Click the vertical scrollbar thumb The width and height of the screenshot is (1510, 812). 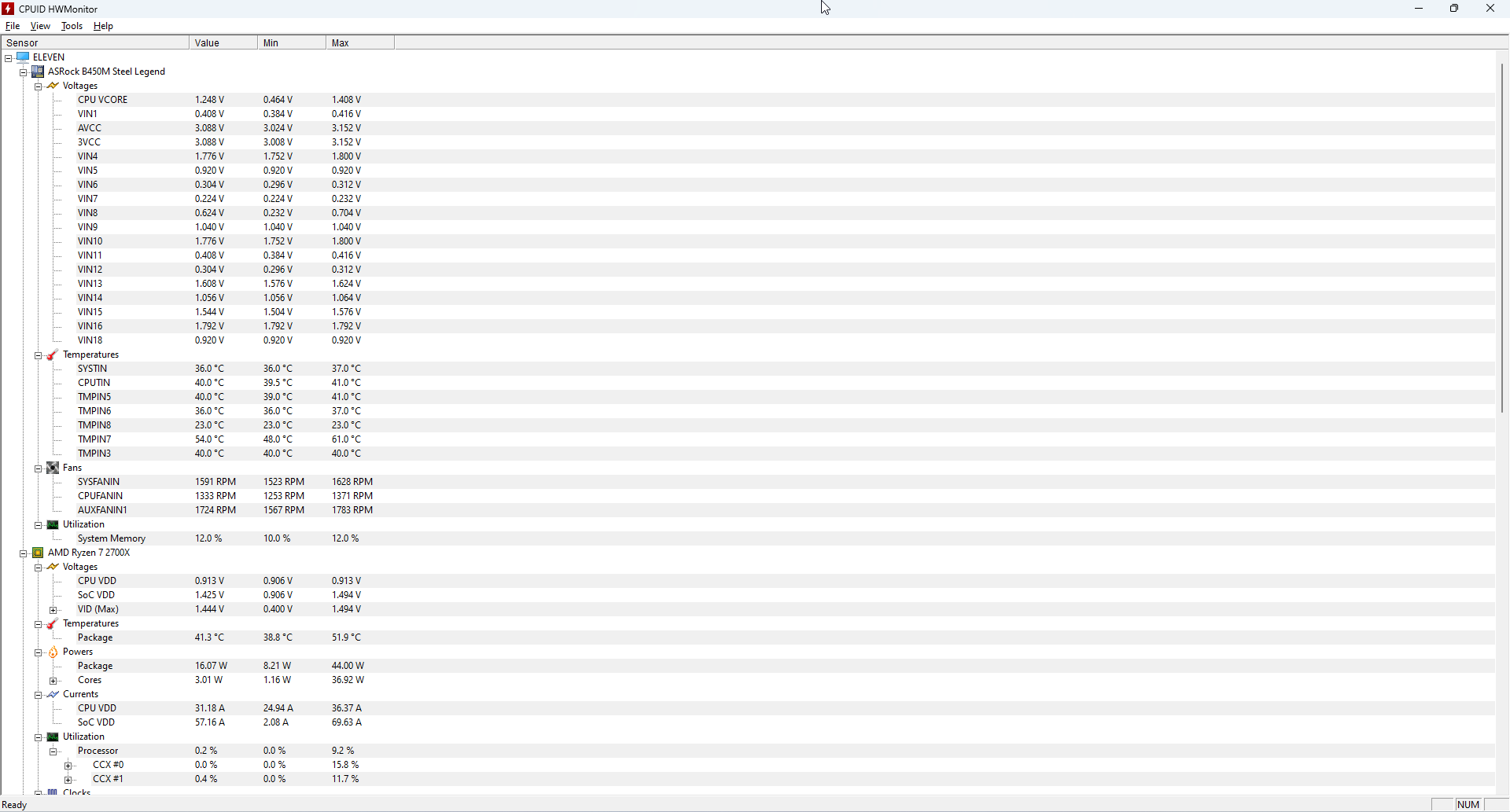point(1502,237)
